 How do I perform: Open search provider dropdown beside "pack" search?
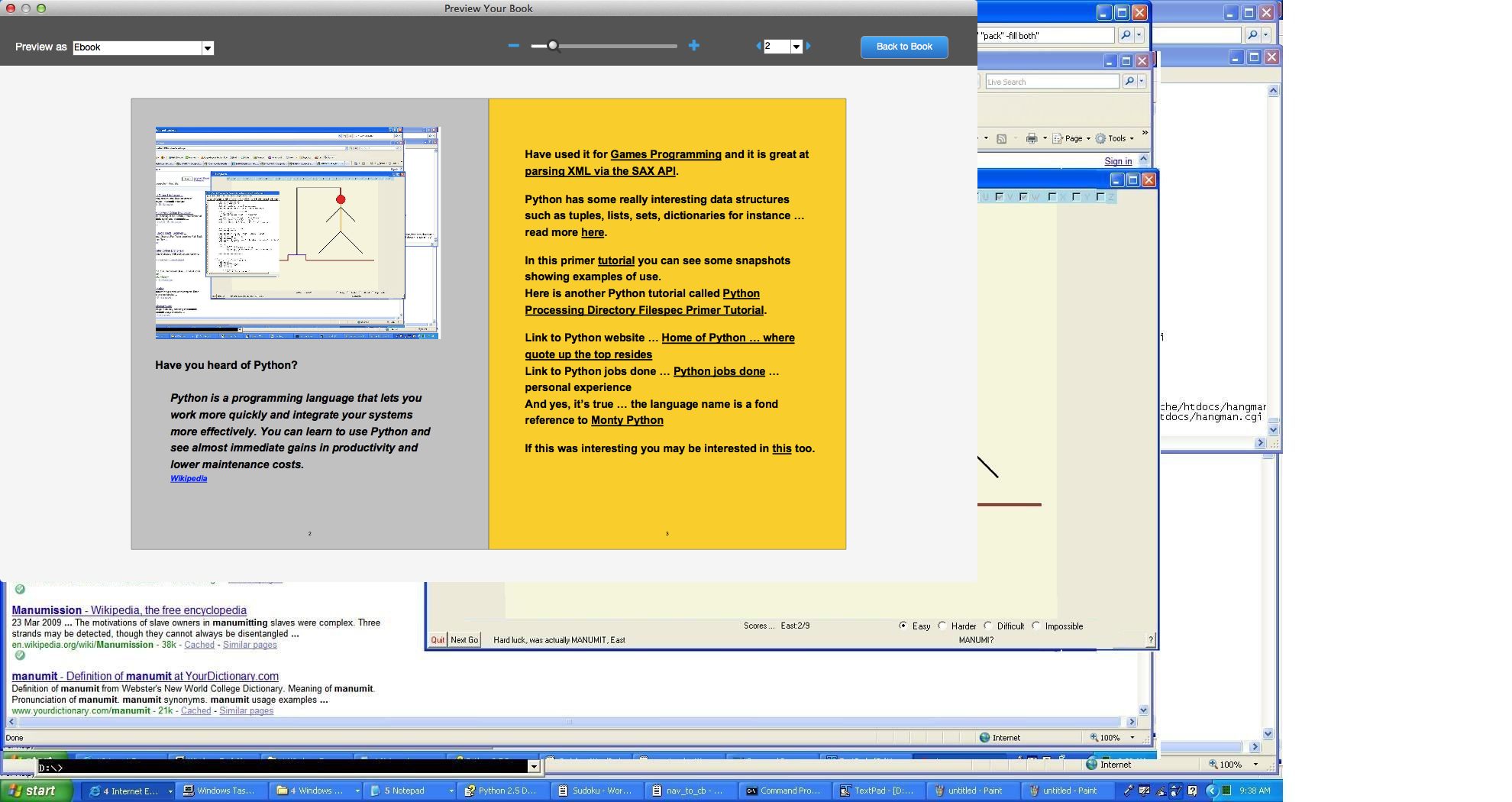[x=1139, y=35]
